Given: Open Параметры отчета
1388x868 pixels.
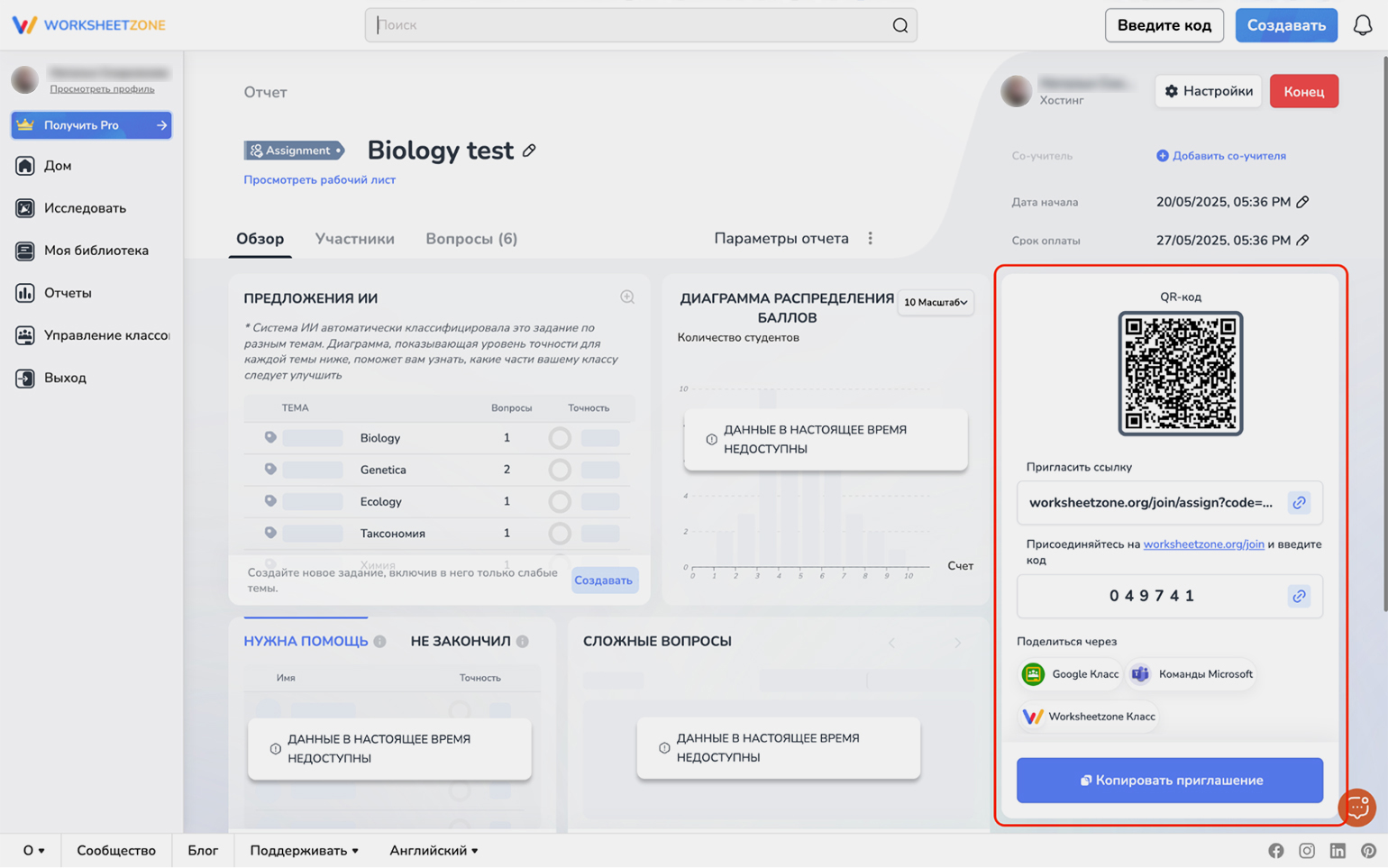Looking at the screenshot, I should pyautogui.click(x=781, y=239).
